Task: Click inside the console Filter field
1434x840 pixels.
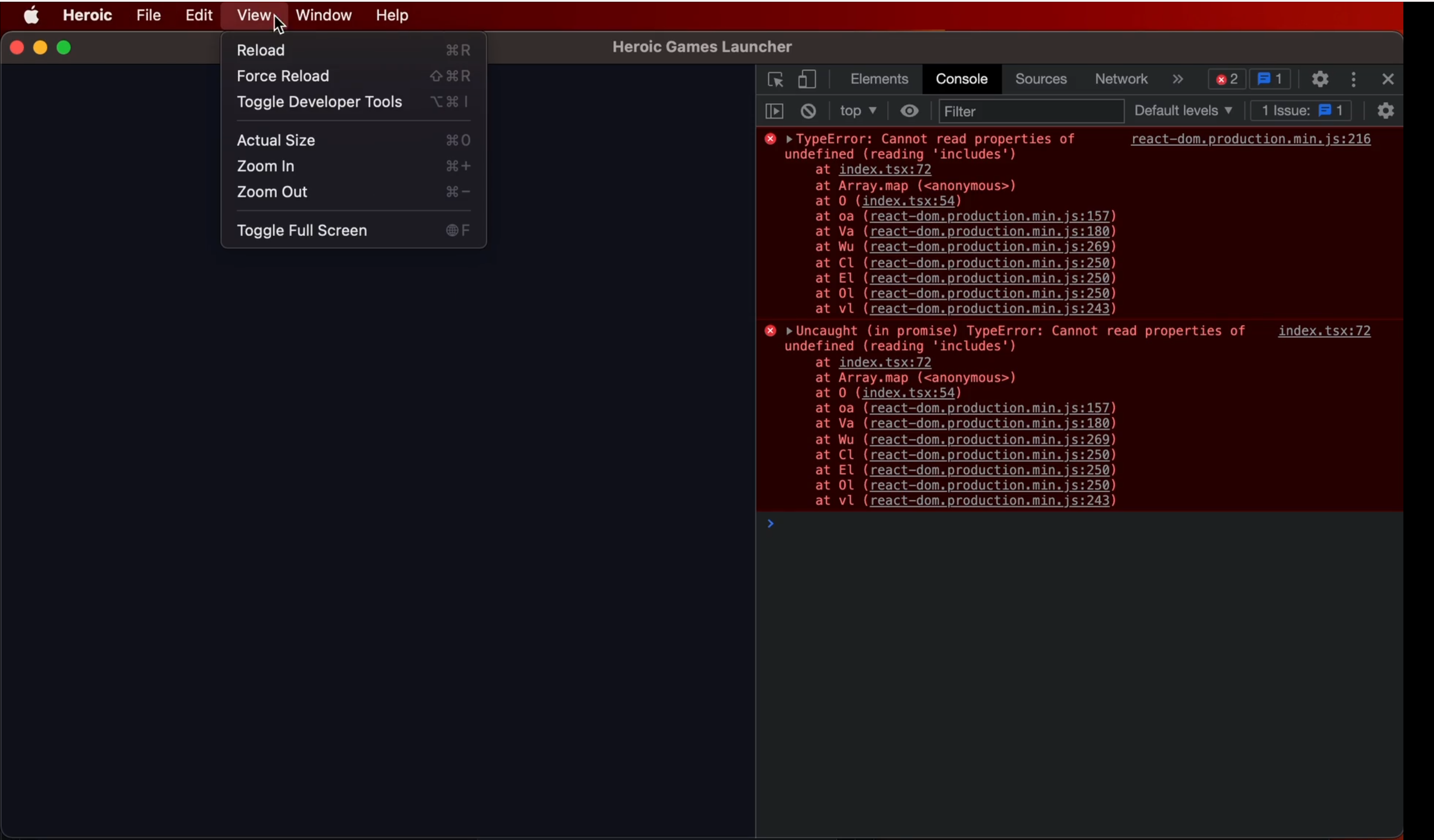Action: pos(1031,111)
